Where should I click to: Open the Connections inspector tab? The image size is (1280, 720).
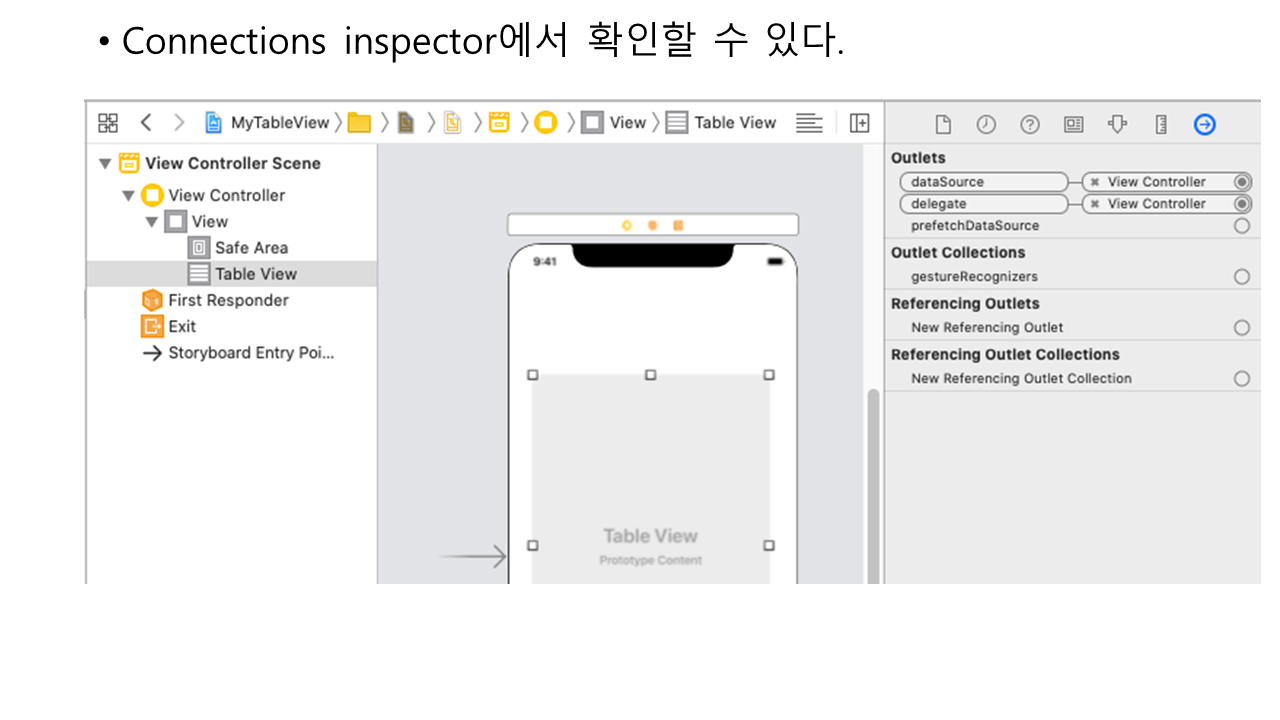point(1205,124)
